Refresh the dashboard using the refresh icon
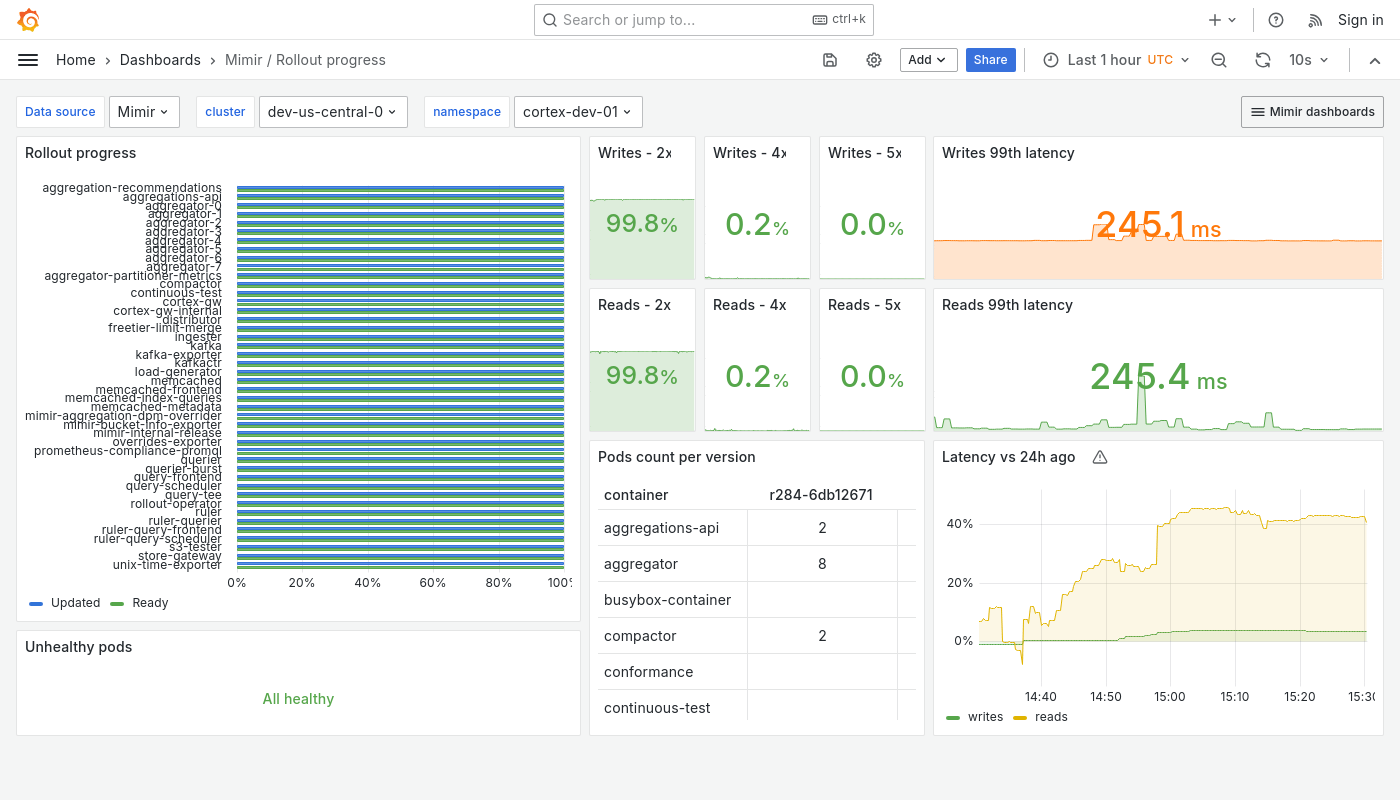The height and width of the screenshot is (800, 1400). click(1262, 60)
